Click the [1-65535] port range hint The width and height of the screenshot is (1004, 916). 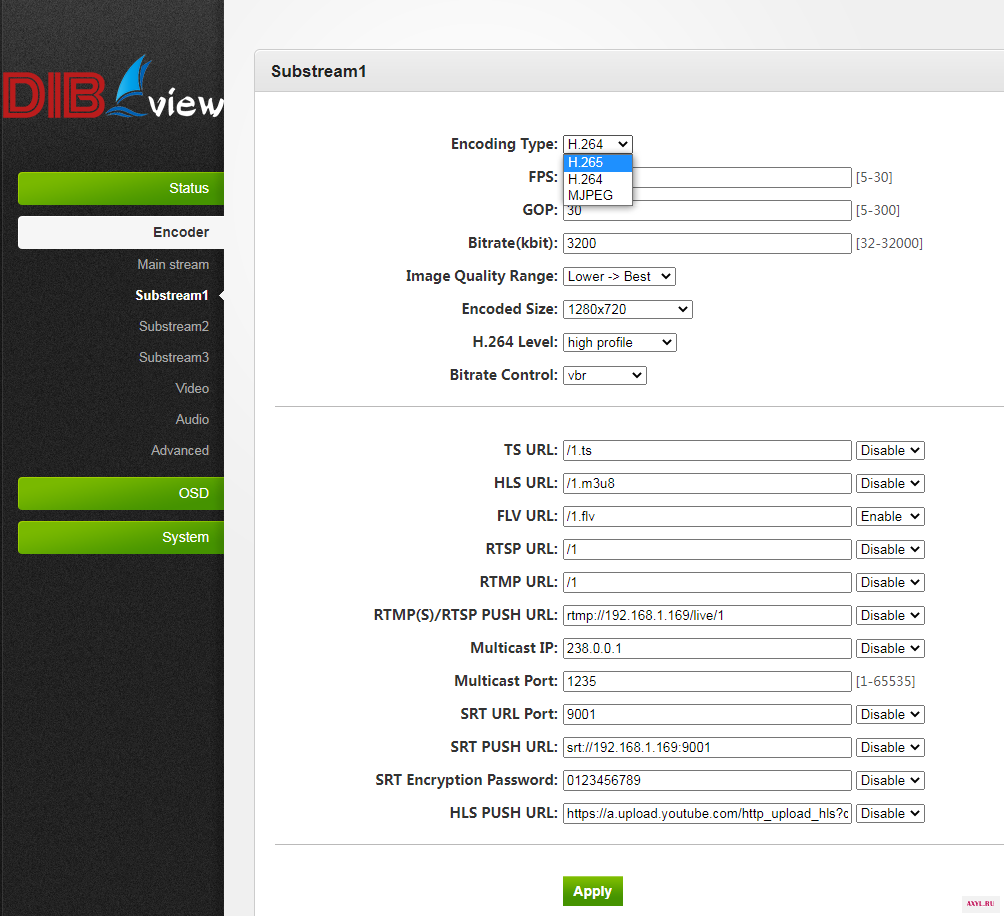point(886,681)
